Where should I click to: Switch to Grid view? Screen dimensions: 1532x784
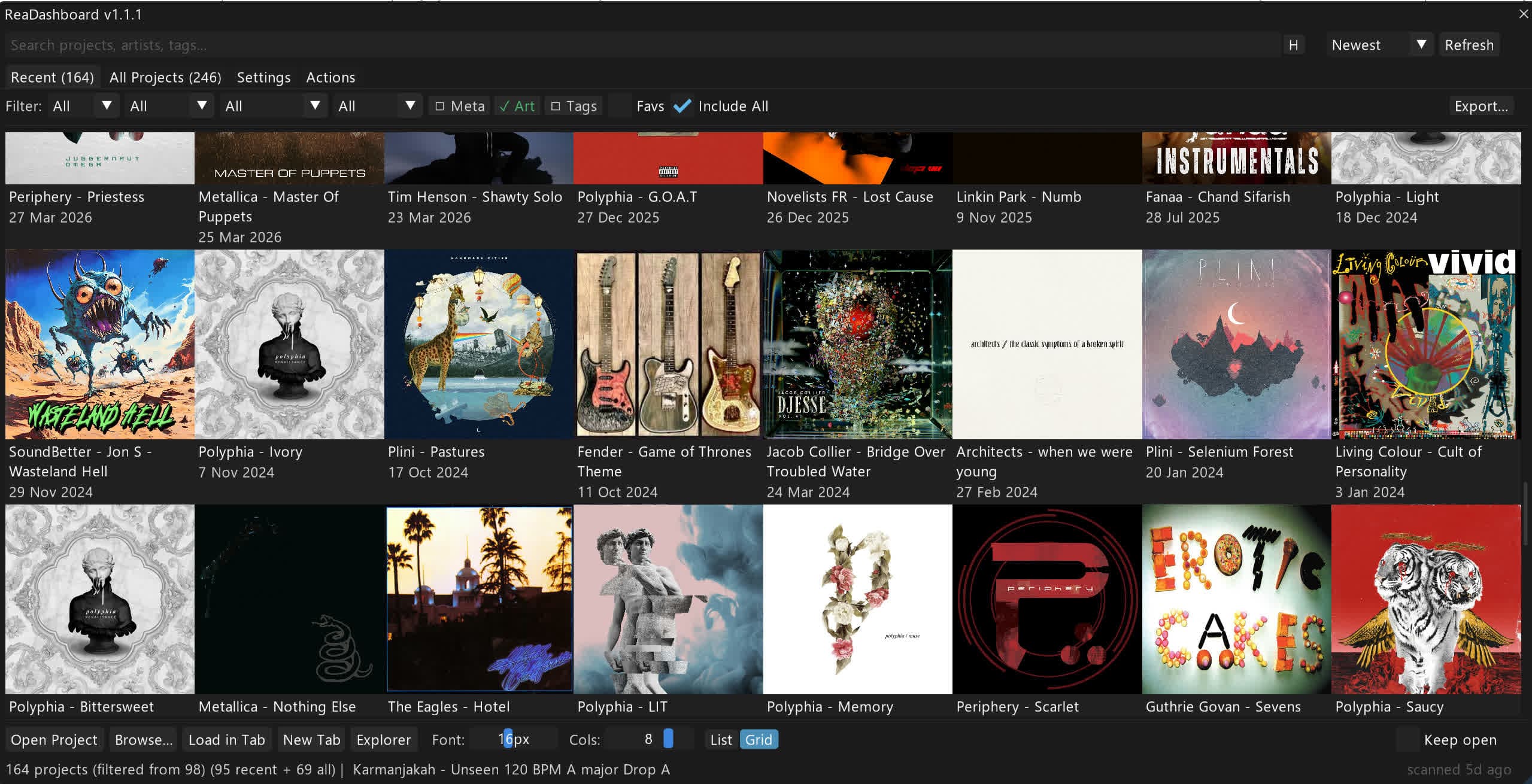click(759, 740)
